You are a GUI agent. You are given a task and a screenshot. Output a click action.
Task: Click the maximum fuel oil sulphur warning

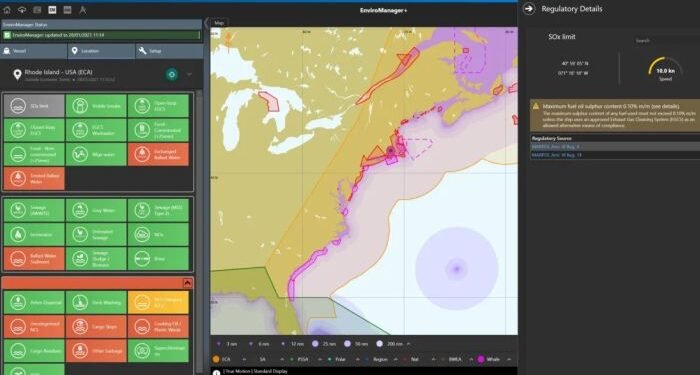[x=615, y=116]
